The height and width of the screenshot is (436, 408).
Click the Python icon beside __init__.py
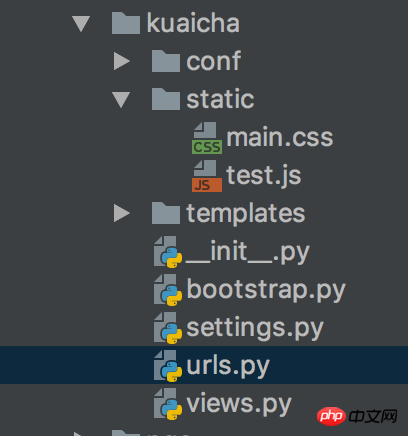click(168, 252)
